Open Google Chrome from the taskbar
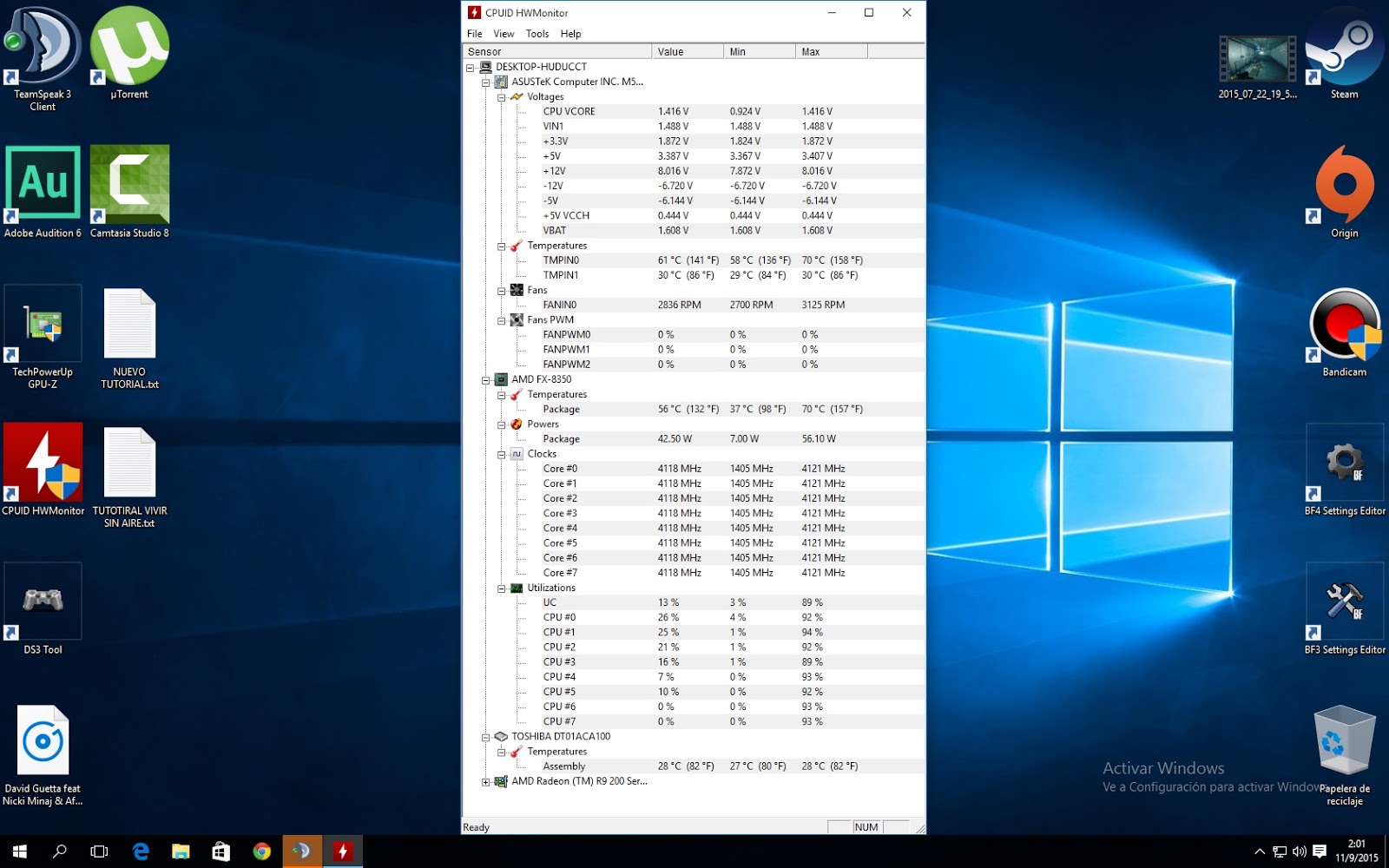Viewport: 1389px width, 868px height. (x=261, y=852)
